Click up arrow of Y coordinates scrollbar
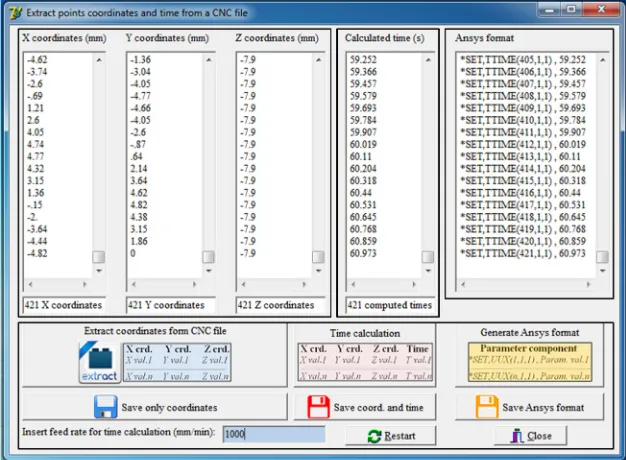The image size is (626, 460). (209, 60)
